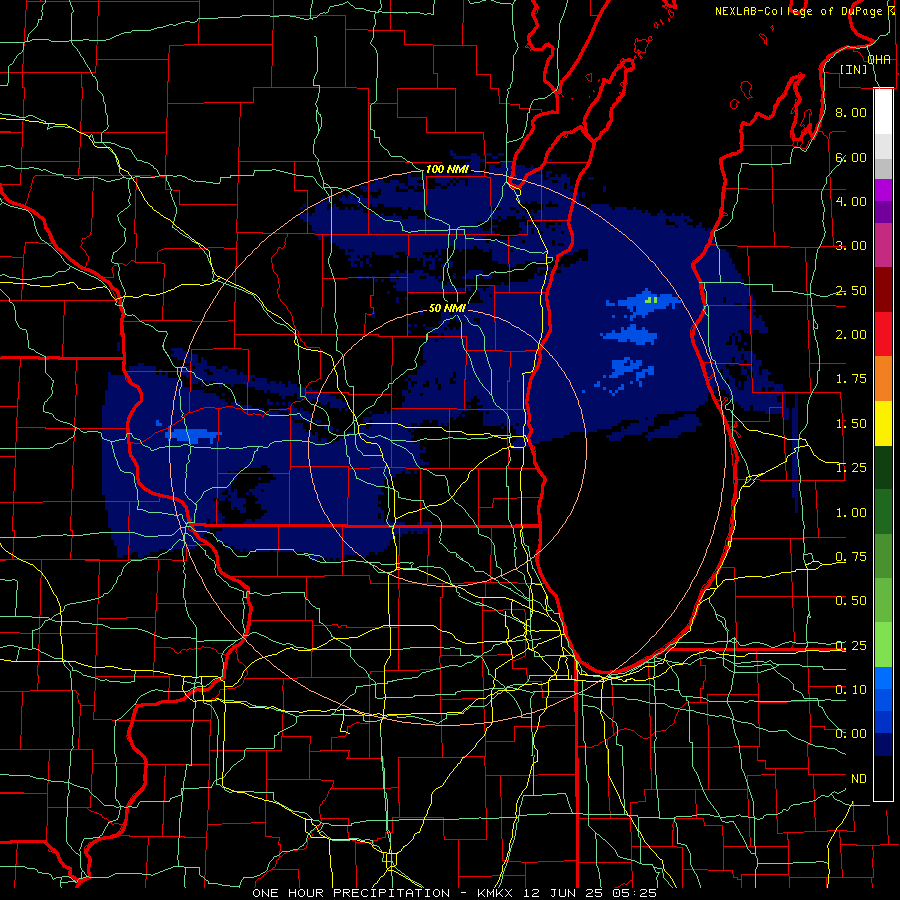Click the 8.00 legend value

pyautogui.click(x=851, y=112)
